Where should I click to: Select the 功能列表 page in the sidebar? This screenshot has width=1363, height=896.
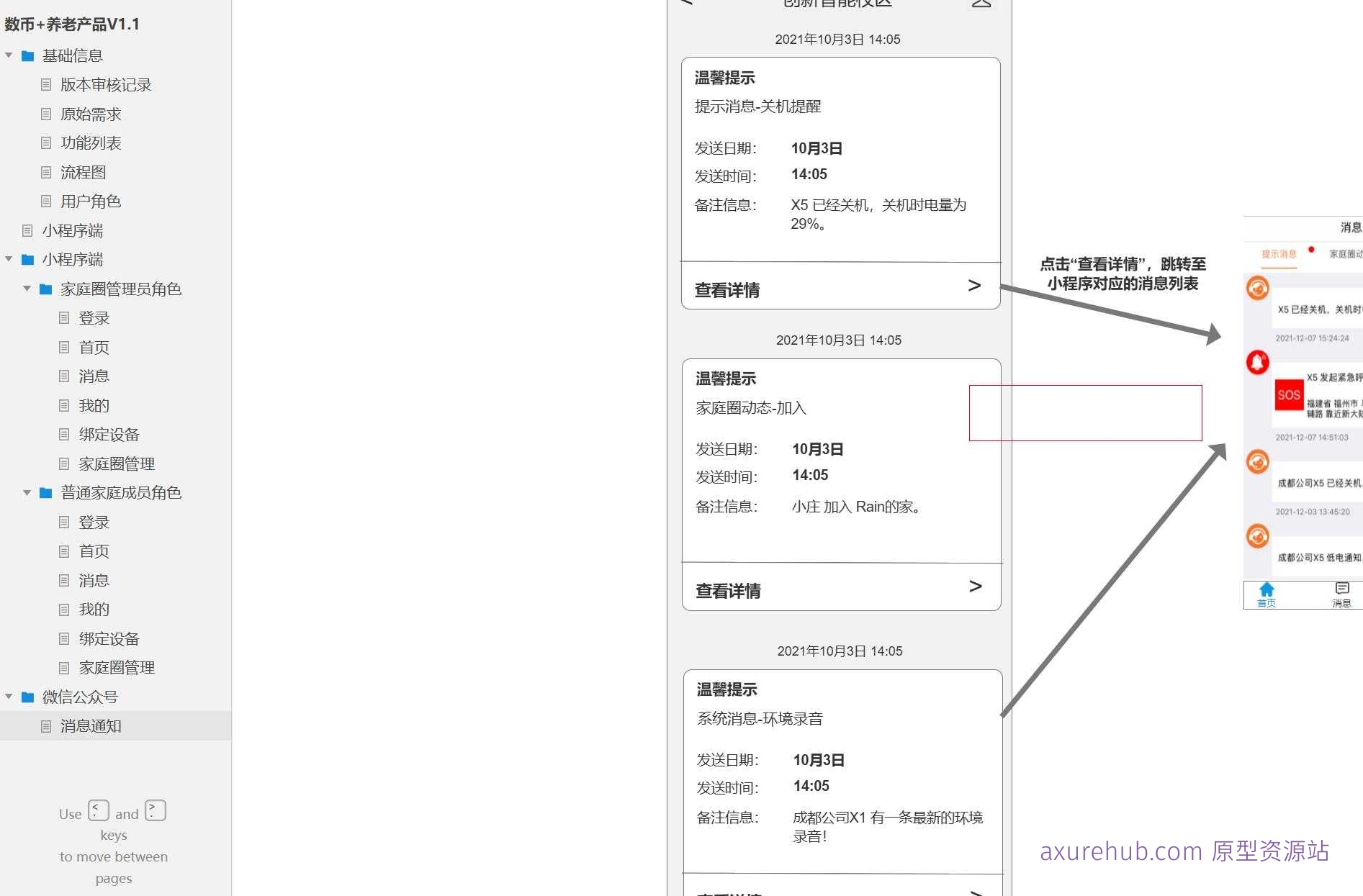click(x=91, y=142)
